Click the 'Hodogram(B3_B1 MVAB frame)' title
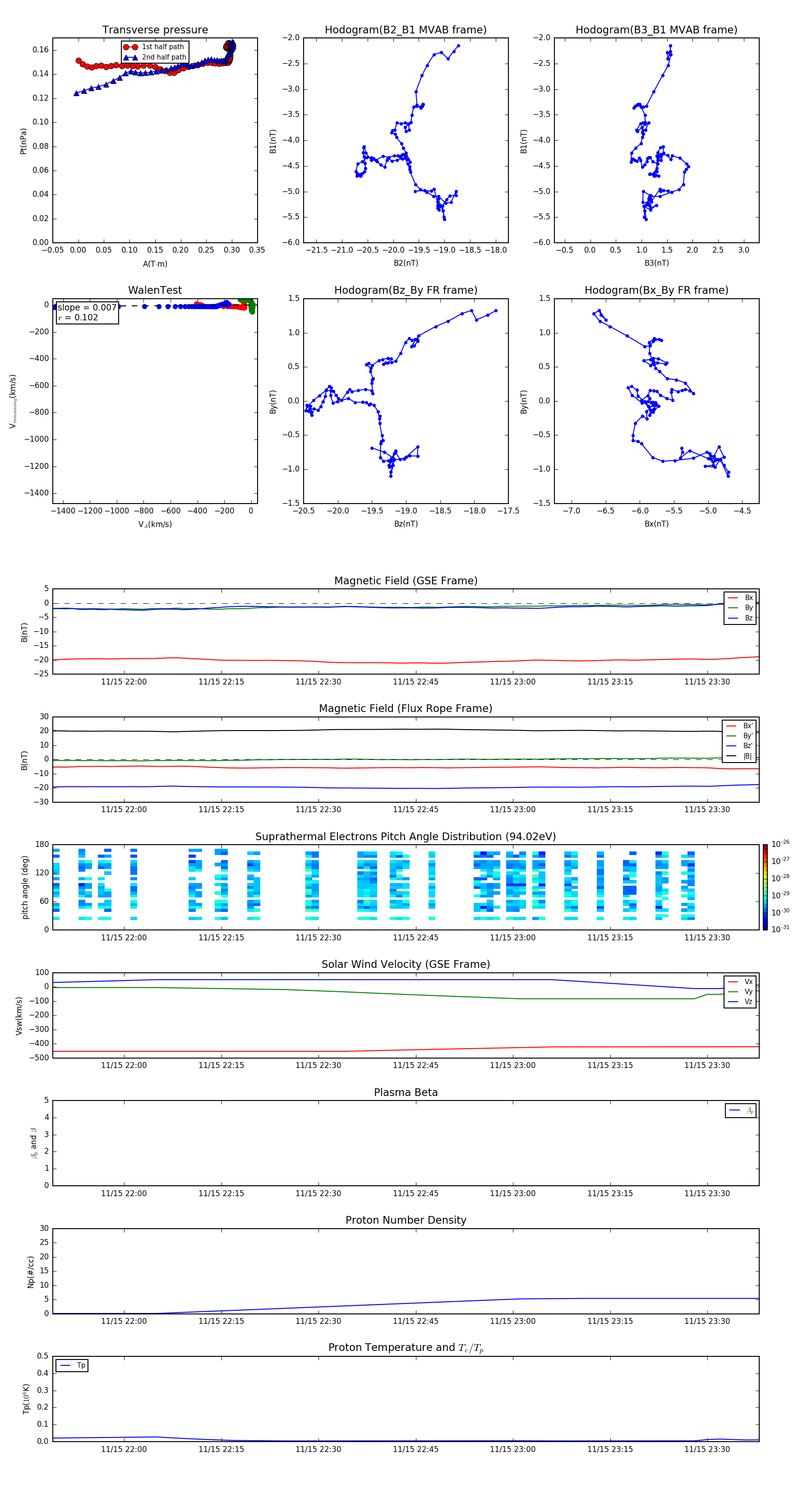Image resolution: width=812 pixels, height=1489 pixels. tap(656, 30)
